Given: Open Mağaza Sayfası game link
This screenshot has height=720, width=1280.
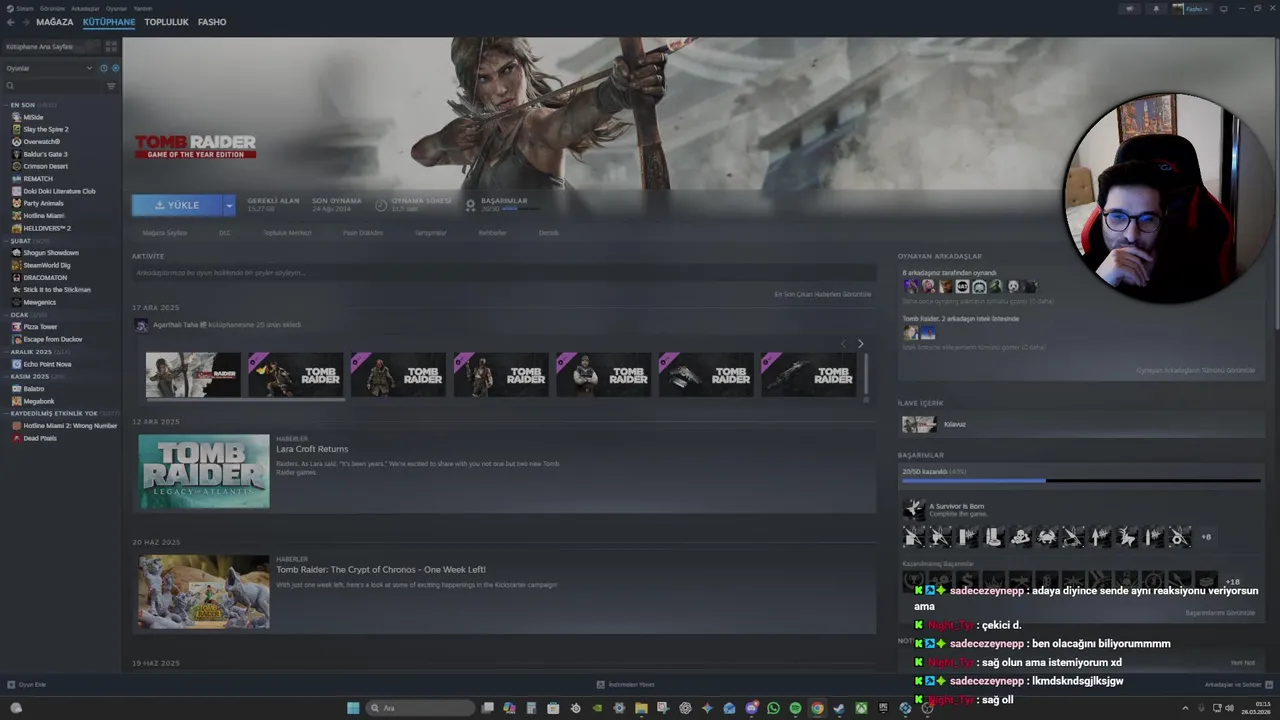Looking at the screenshot, I should (x=165, y=232).
